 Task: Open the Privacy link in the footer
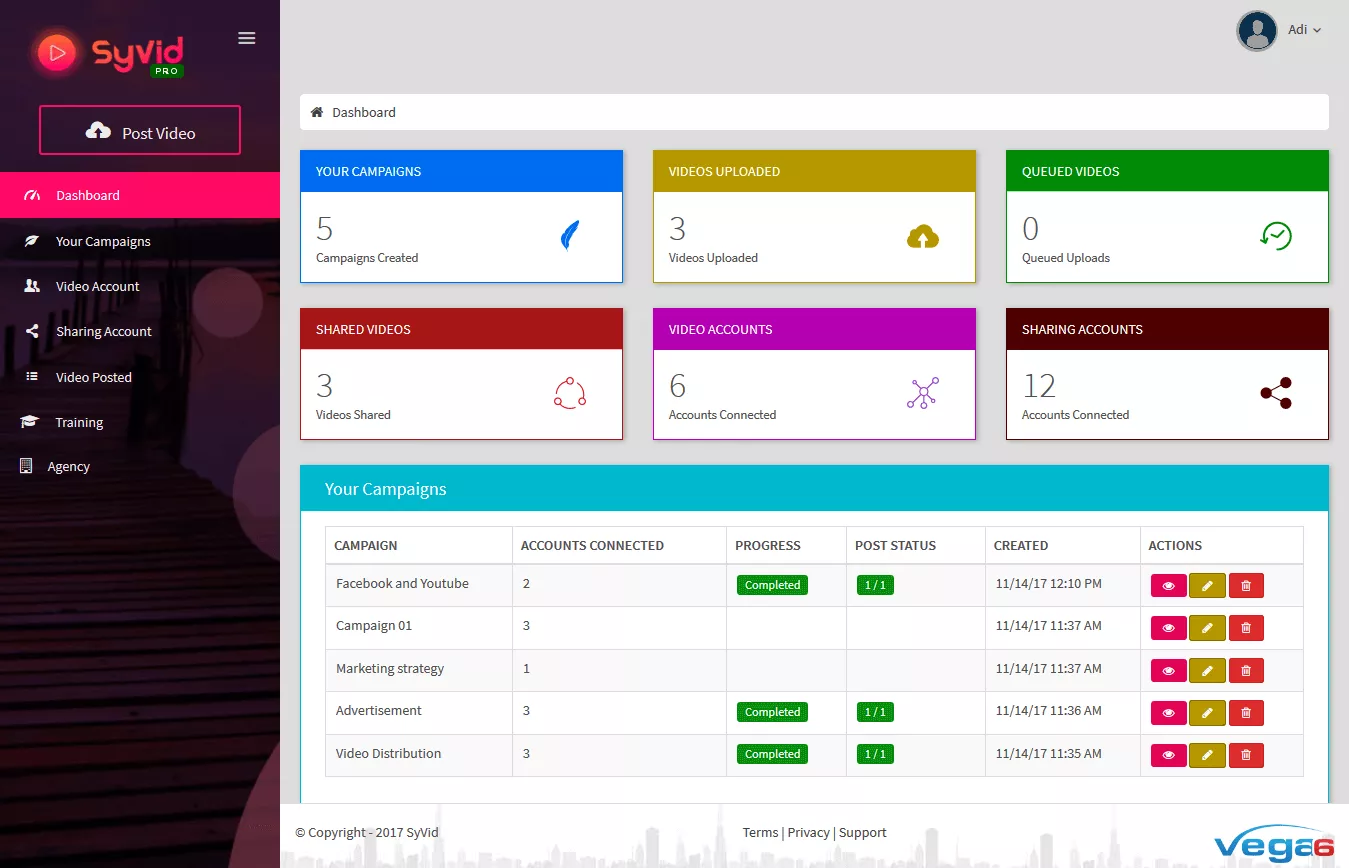click(x=808, y=832)
